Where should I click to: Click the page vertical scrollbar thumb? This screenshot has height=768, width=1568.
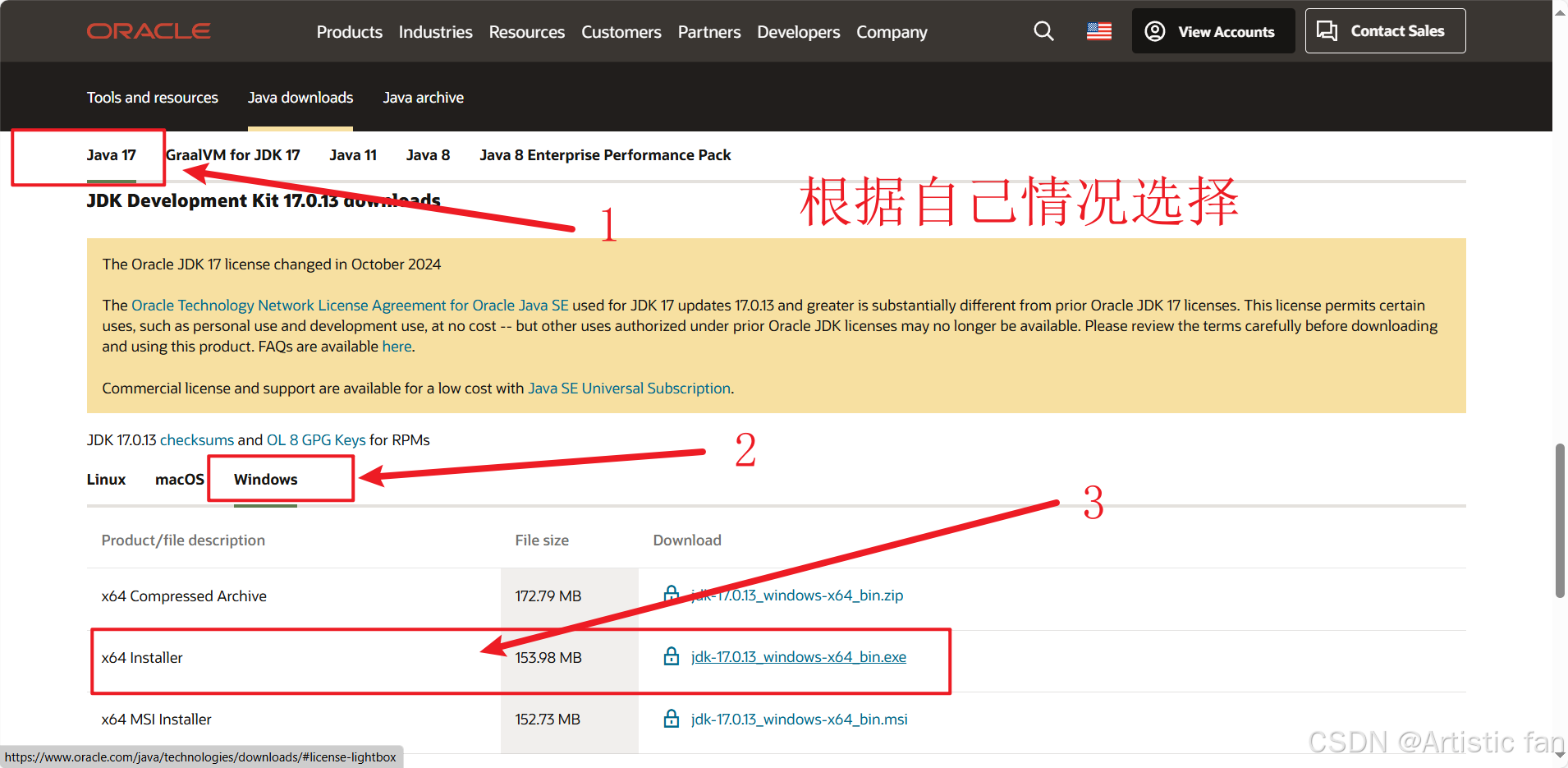point(1560,521)
